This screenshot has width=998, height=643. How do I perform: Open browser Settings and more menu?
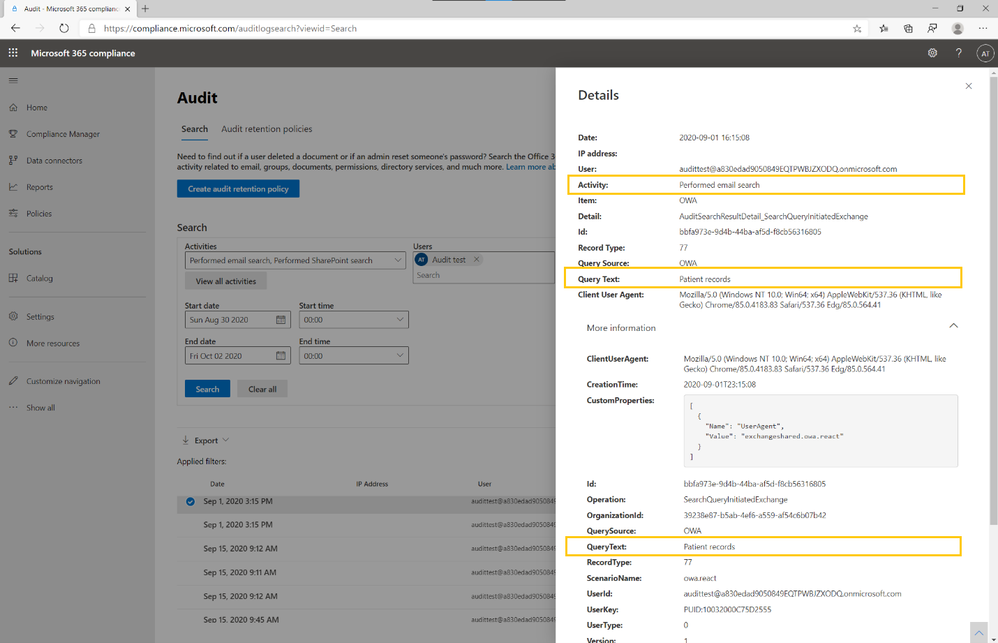click(x=983, y=29)
